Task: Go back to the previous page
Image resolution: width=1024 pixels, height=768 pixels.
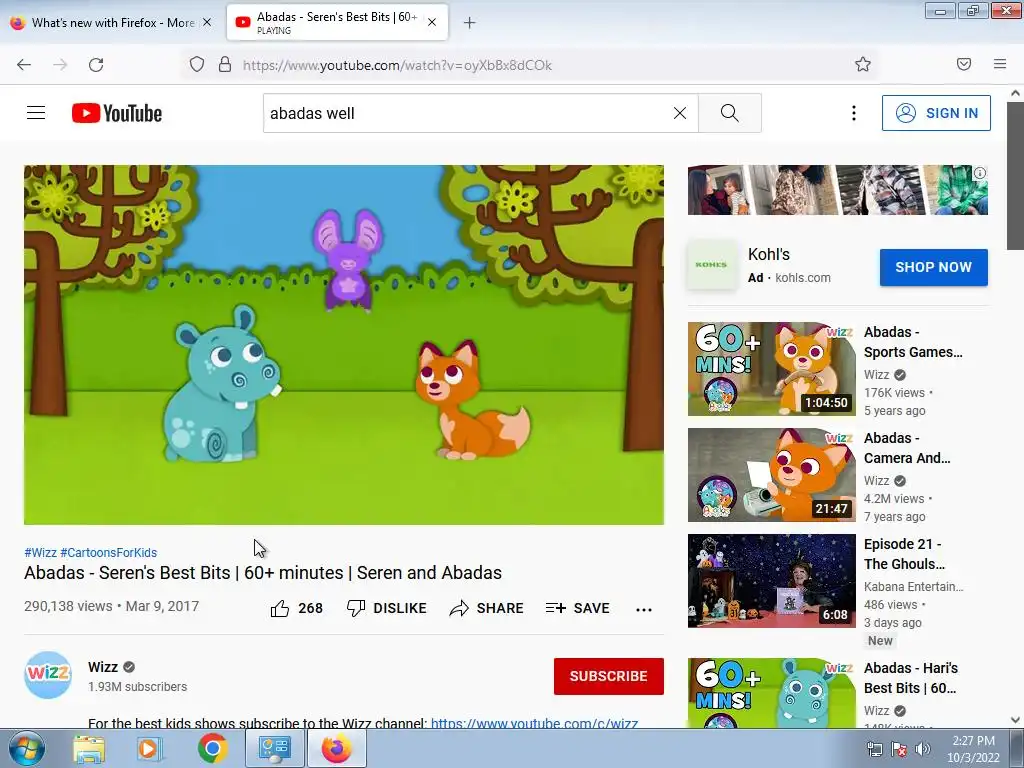Action: click(x=24, y=65)
